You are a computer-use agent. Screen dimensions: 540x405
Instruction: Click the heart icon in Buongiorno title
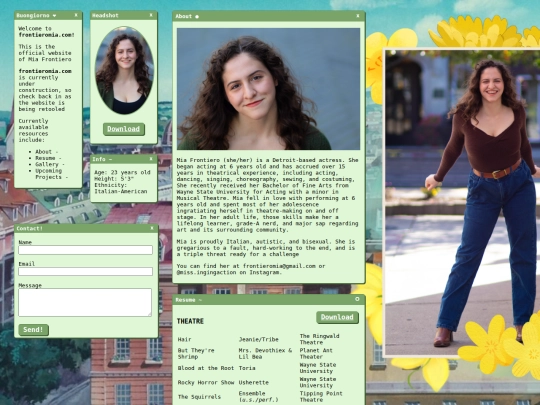[x=54, y=15]
